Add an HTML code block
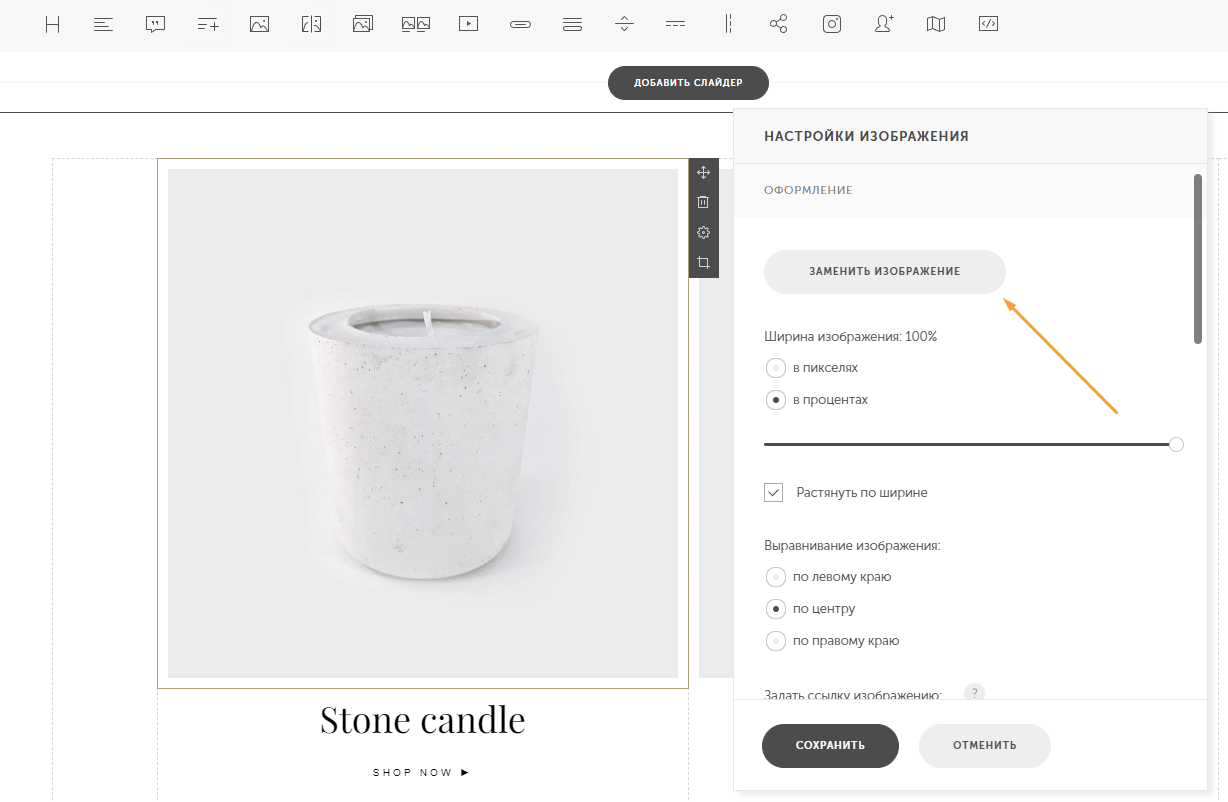The image size is (1228, 802). coord(988,25)
